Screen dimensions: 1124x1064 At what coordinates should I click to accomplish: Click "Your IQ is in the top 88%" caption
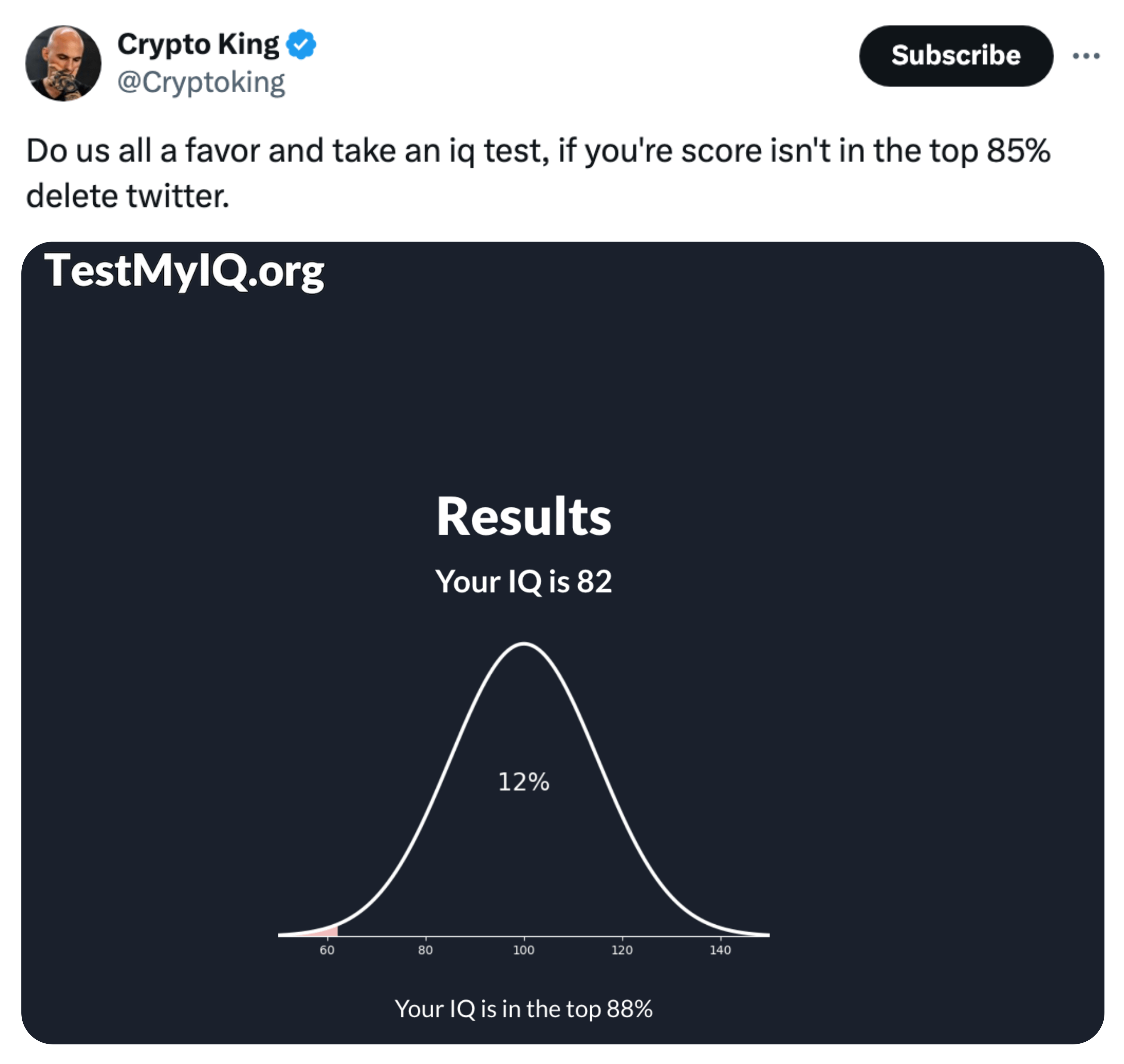[x=523, y=1009]
